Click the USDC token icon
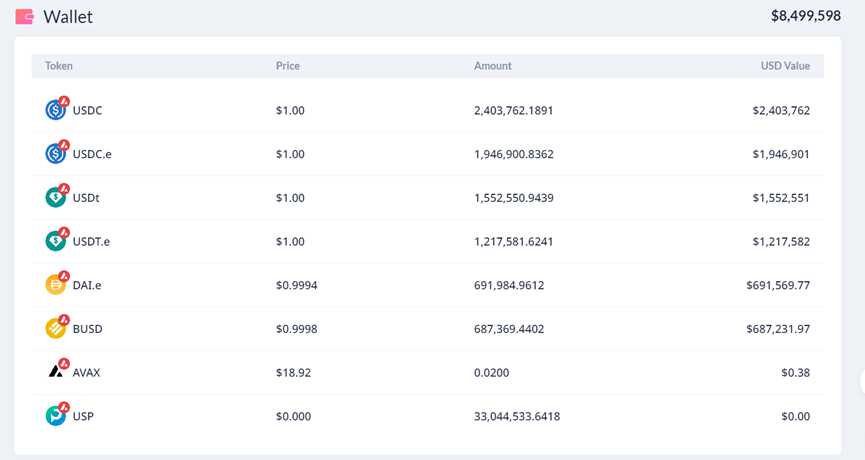 (x=56, y=110)
